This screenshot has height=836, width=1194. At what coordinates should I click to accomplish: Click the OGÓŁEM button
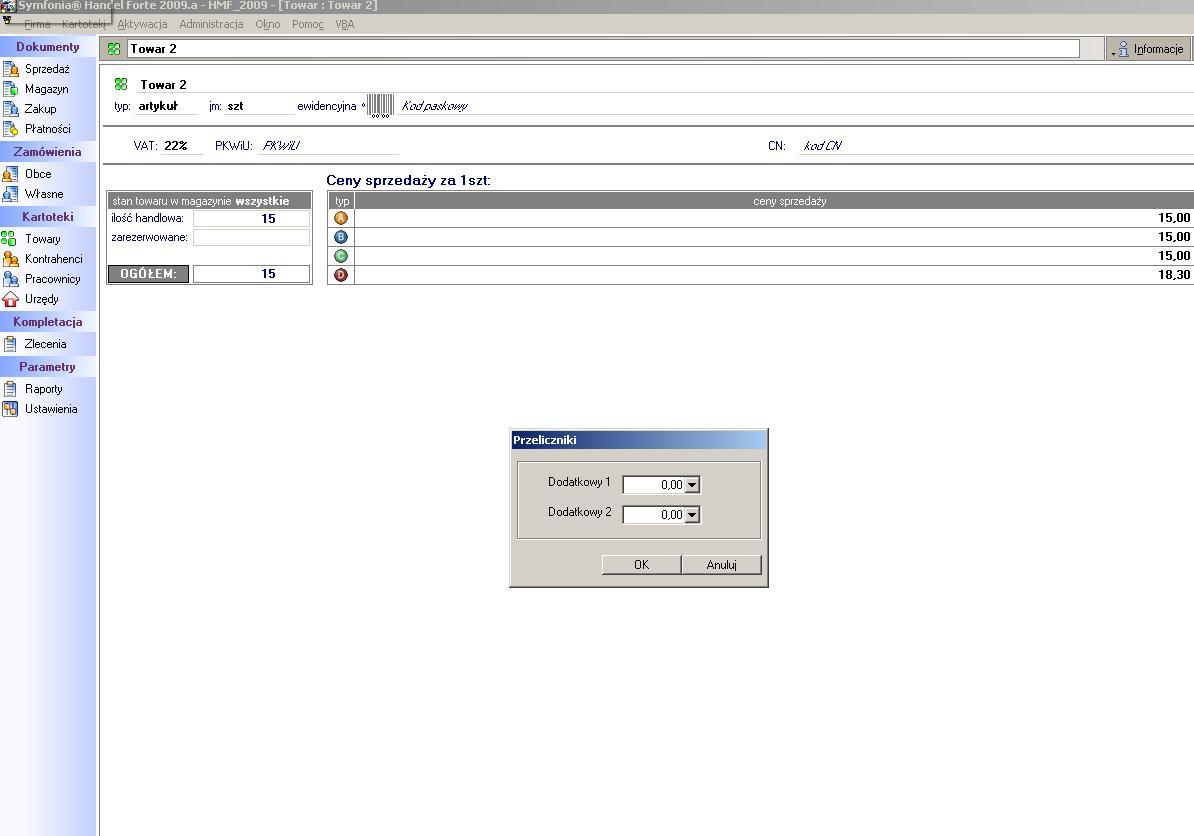click(x=148, y=274)
